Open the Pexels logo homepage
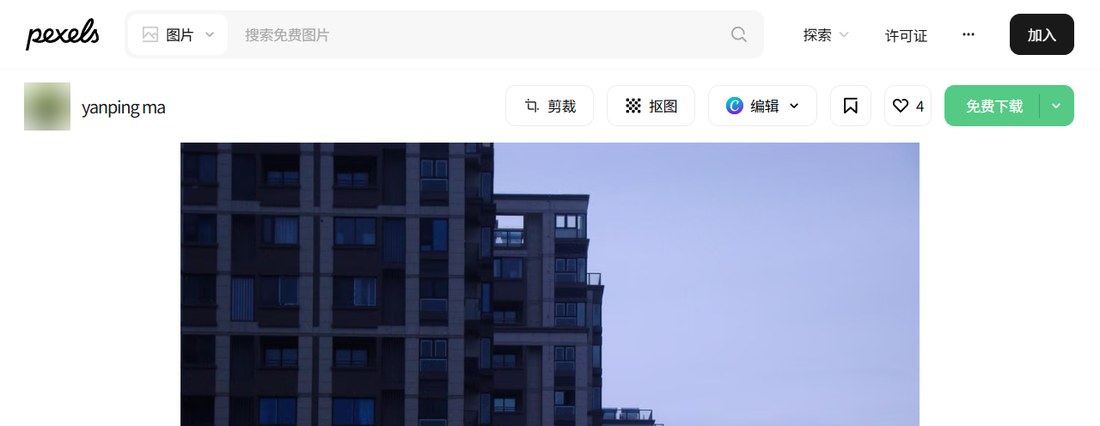The width and height of the screenshot is (1100, 426). (62, 34)
